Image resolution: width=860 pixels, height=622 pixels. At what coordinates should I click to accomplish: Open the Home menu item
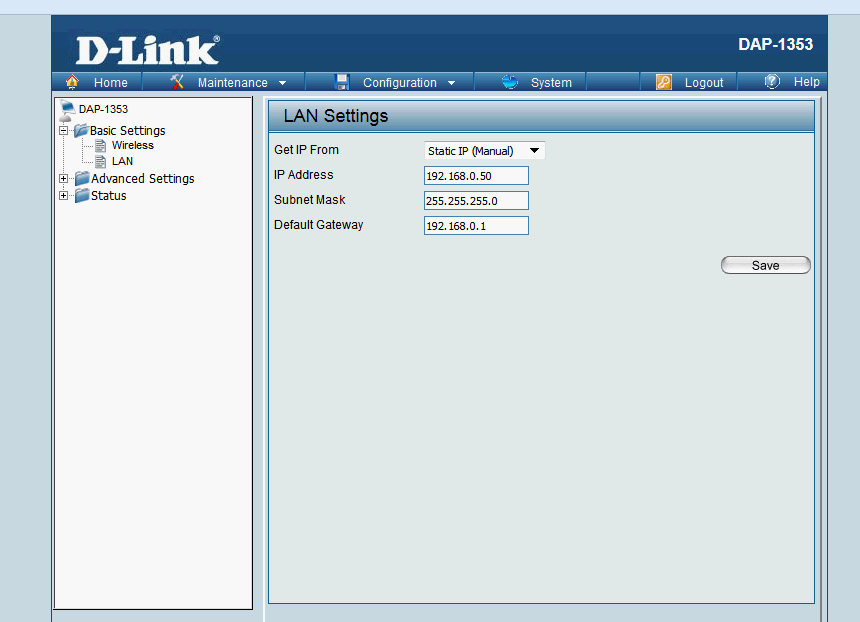coord(110,82)
